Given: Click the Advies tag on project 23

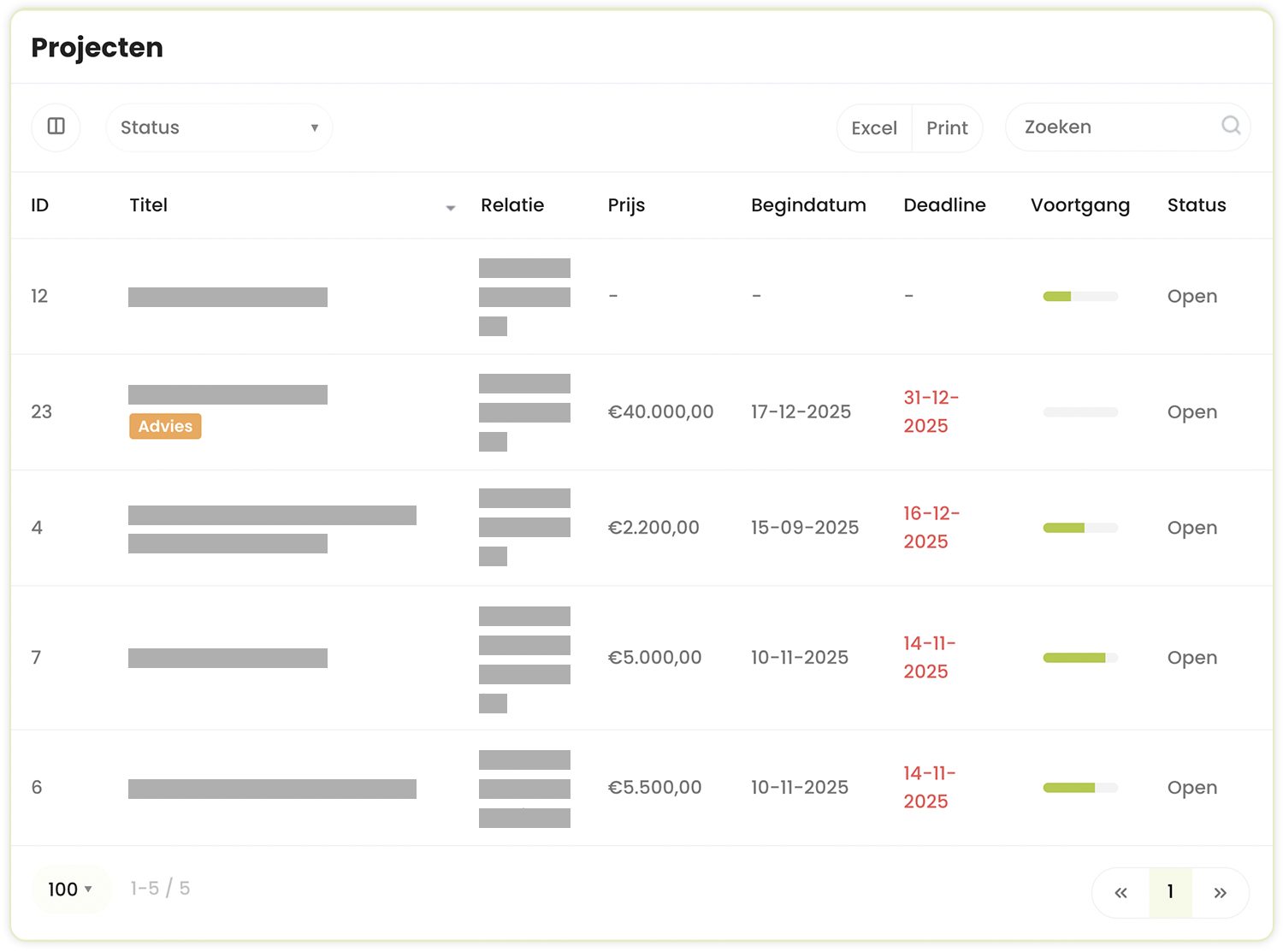Looking at the screenshot, I should click(x=165, y=426).
